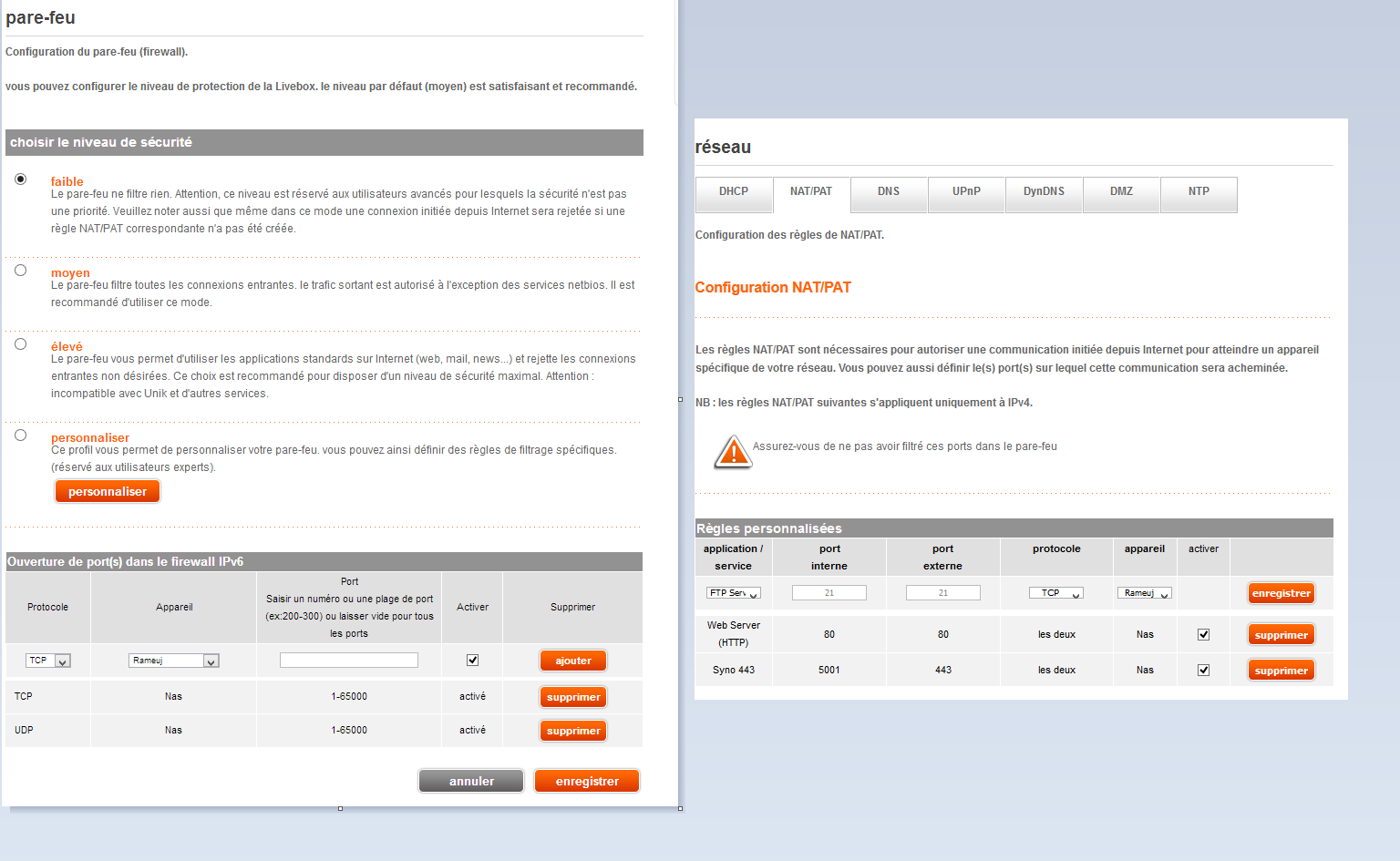Delete the UDP Nas IPv6 rule with supprimer
1400x861 pixels.
(x=573, y=731)
